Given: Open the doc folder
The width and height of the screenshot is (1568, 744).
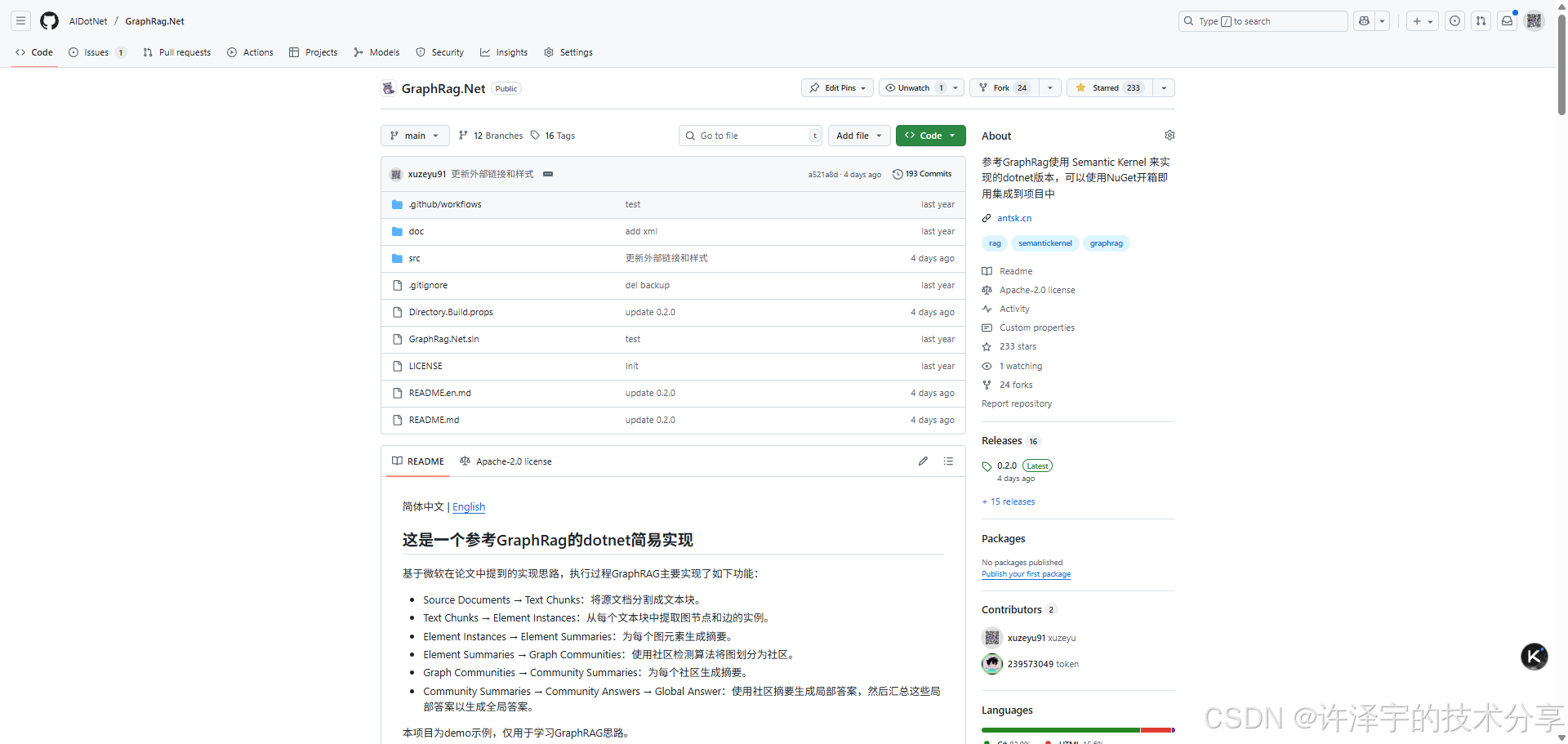Looking at the screenshot, I should point(416,232).
